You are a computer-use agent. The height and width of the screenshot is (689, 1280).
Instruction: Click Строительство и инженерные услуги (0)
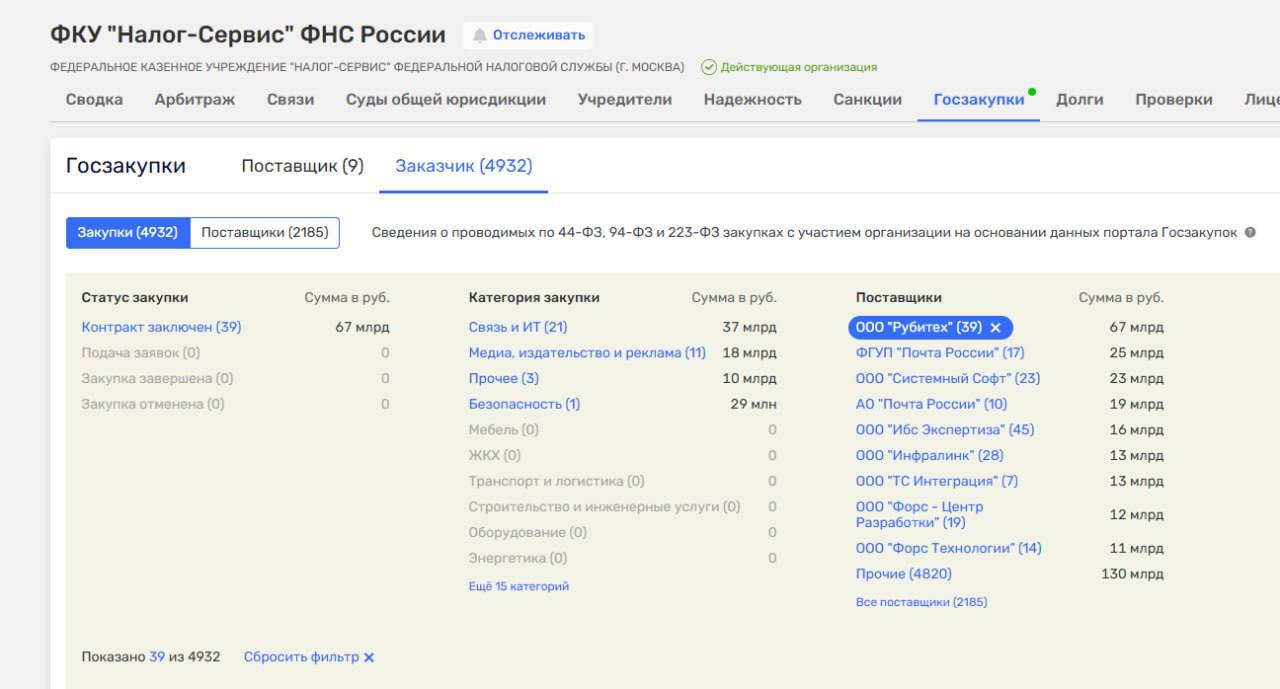604,507
